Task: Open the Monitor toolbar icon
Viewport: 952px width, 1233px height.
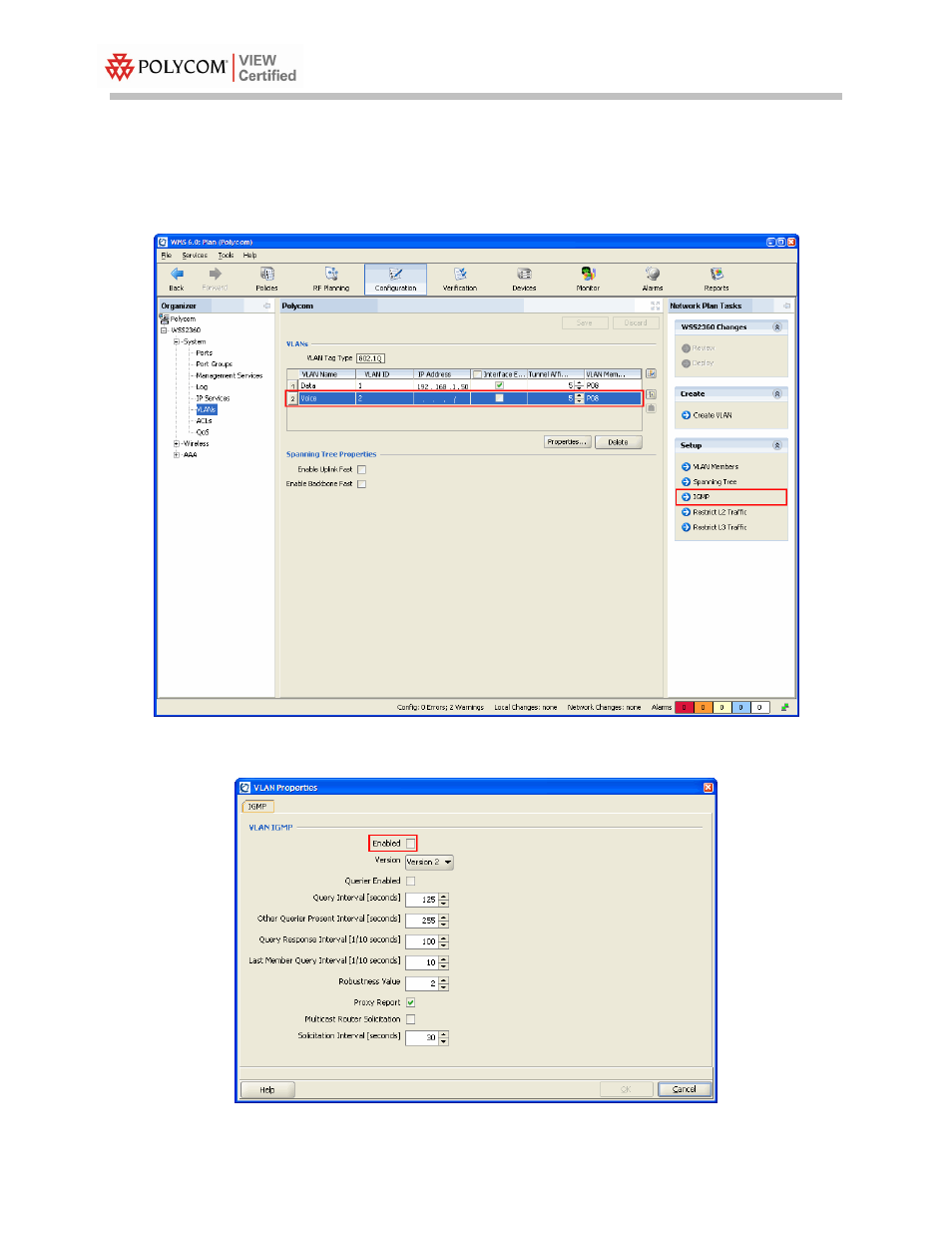Action: click(x=588, y=274)
